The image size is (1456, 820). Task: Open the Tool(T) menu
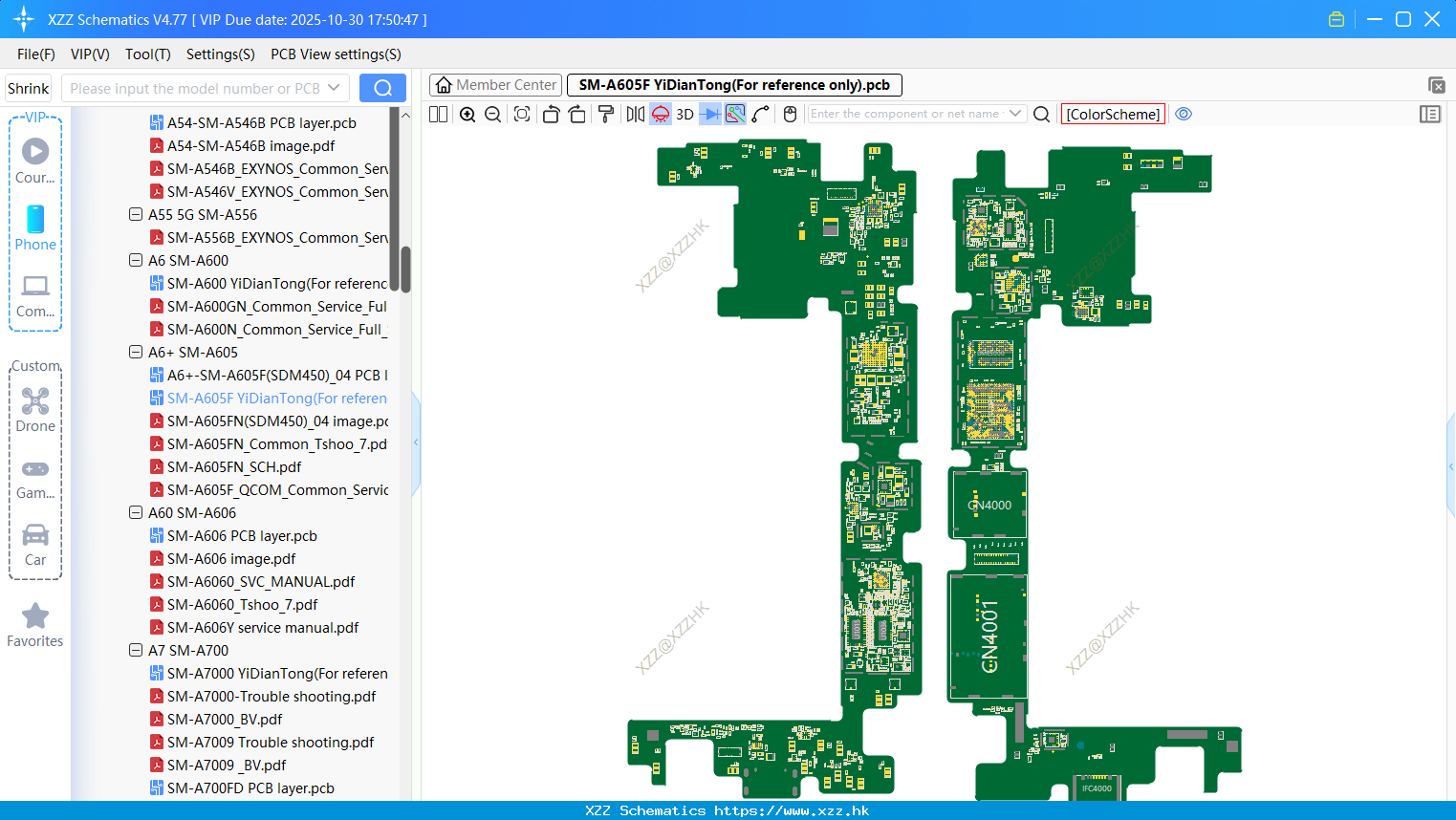click(x=148, y=54)
